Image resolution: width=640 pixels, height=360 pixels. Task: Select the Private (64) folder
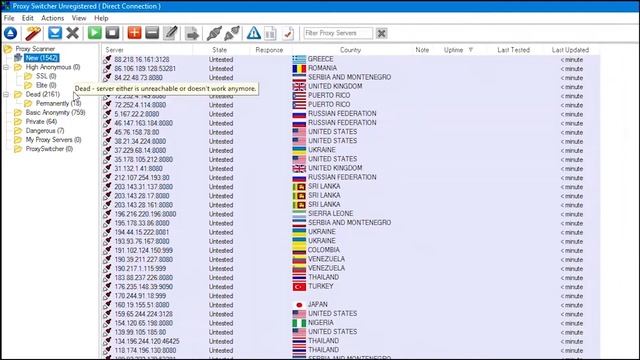click(x=41, y=122)
